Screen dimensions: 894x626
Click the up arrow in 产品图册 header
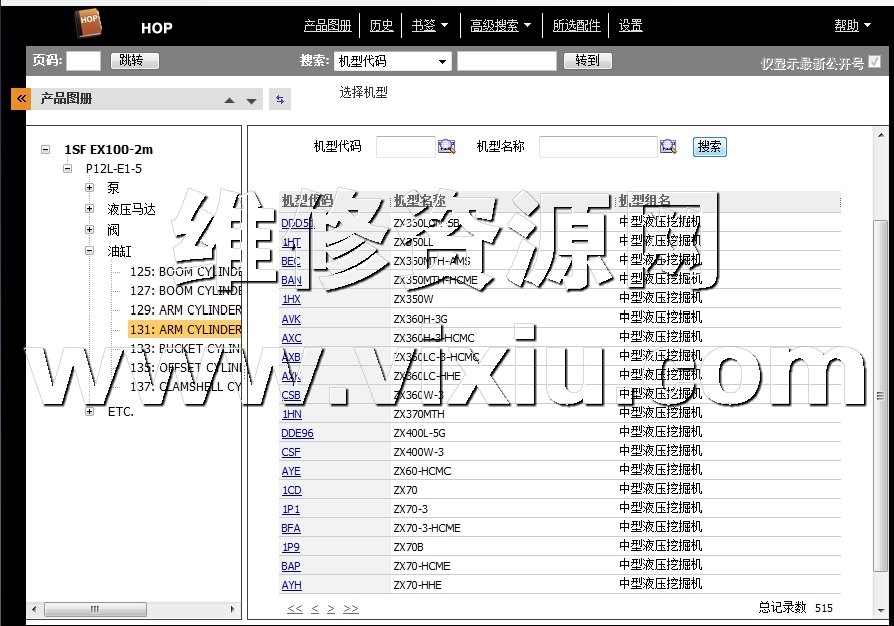pyautogui.click(x=229, y=100)
